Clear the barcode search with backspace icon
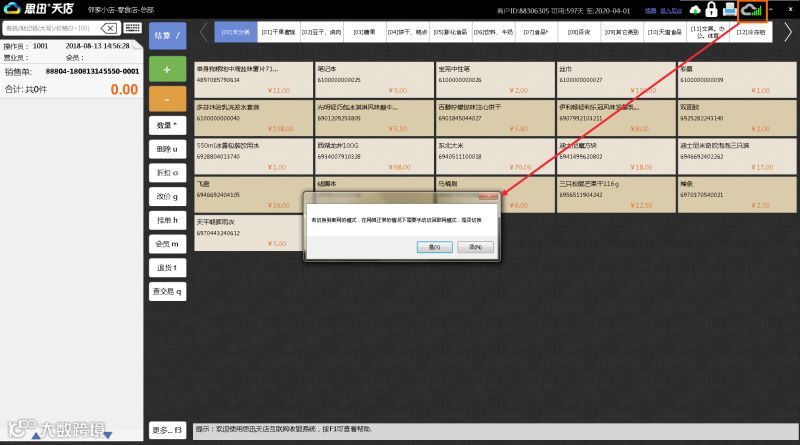This screenshot has height=445, width=800. (109, 28)
